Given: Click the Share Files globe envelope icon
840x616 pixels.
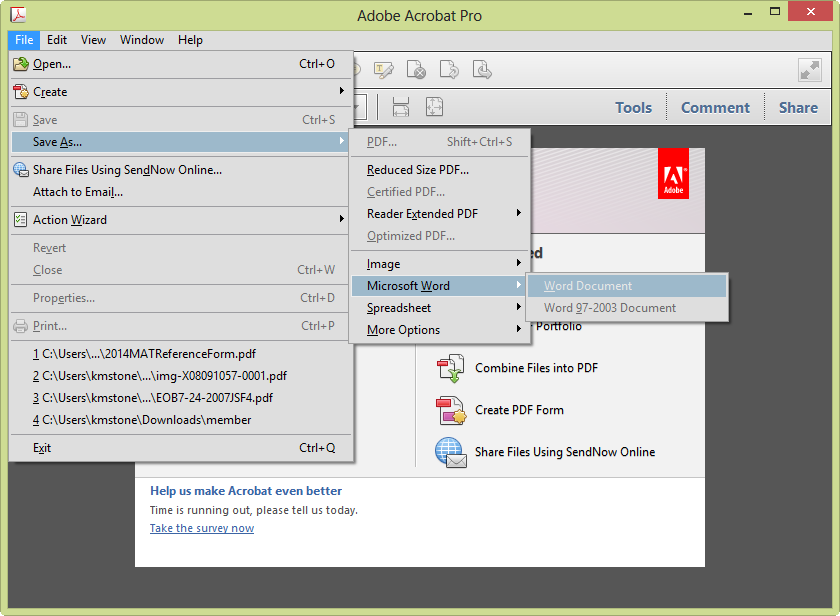Looking at the screenshot, I should (x=450, y=452).
